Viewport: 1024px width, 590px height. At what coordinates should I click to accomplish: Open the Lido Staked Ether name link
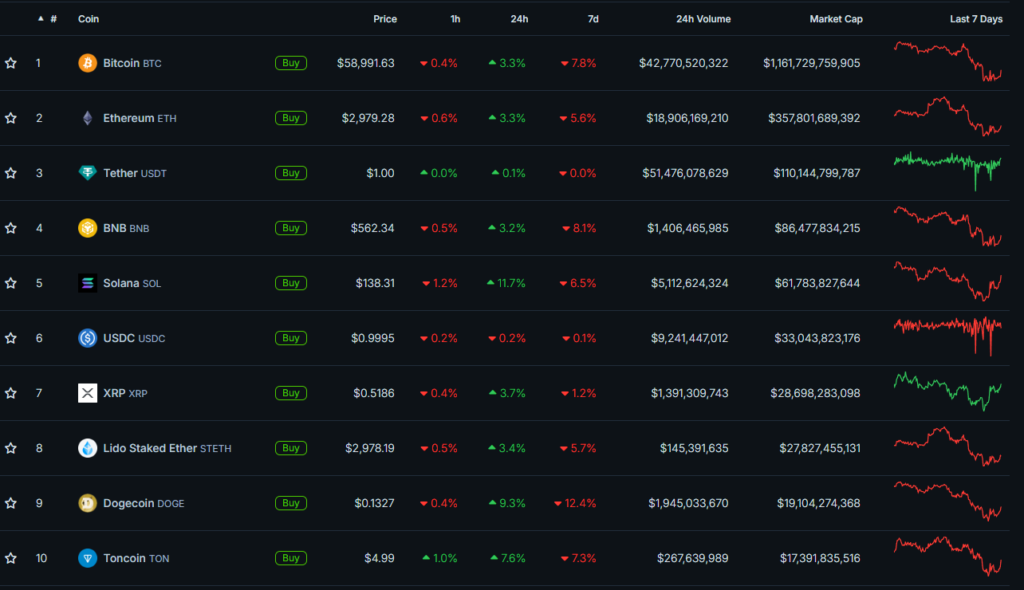click(x=150, y=448)
